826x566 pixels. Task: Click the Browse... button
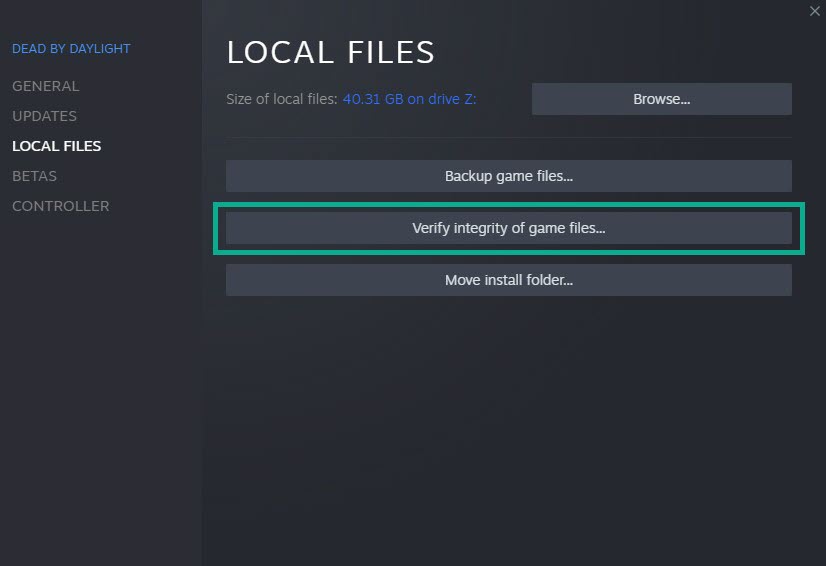pos(662,99)
